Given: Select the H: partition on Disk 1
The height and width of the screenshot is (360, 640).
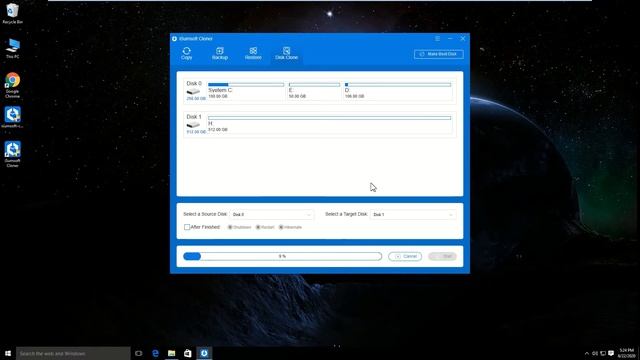Looking at the screenshot, I should [x=329, y=124].
